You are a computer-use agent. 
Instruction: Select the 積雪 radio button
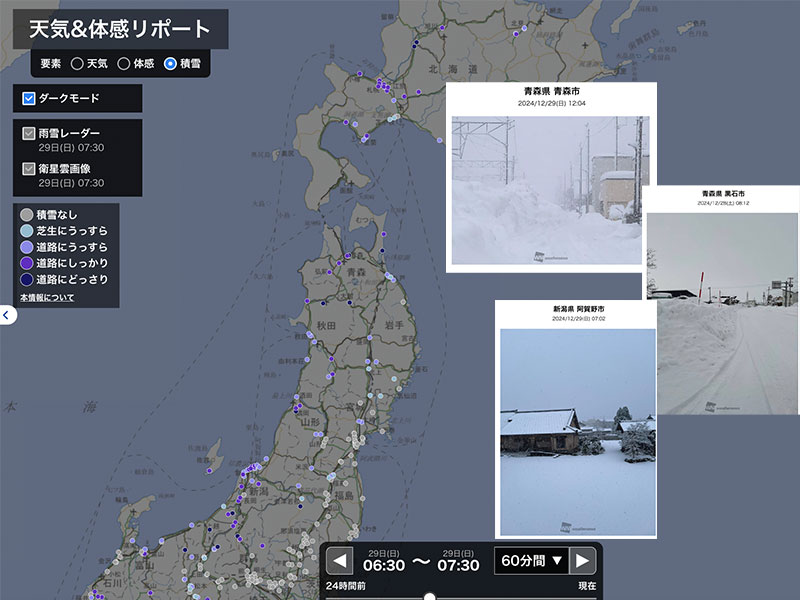point(170,64)
